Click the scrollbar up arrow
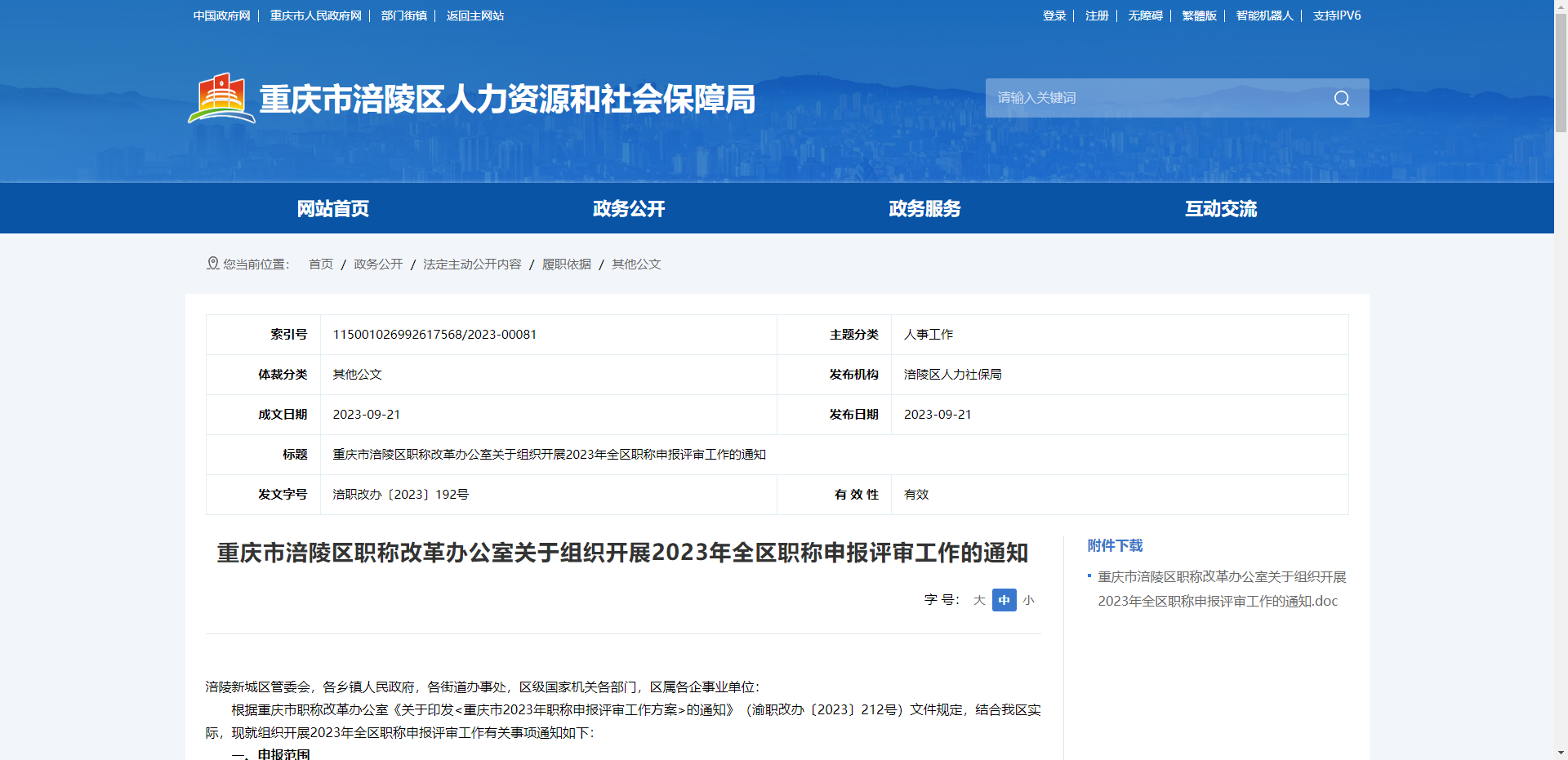1568x760 pixels. tap(1561, 6)
